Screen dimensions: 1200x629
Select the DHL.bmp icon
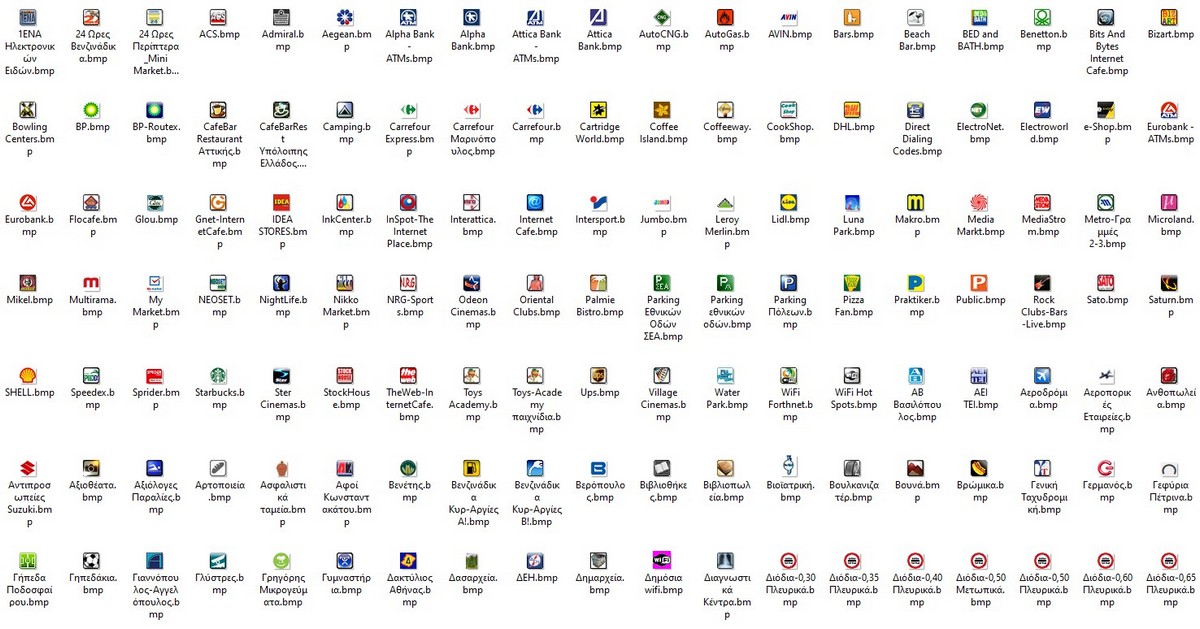[x=852, y=110]
